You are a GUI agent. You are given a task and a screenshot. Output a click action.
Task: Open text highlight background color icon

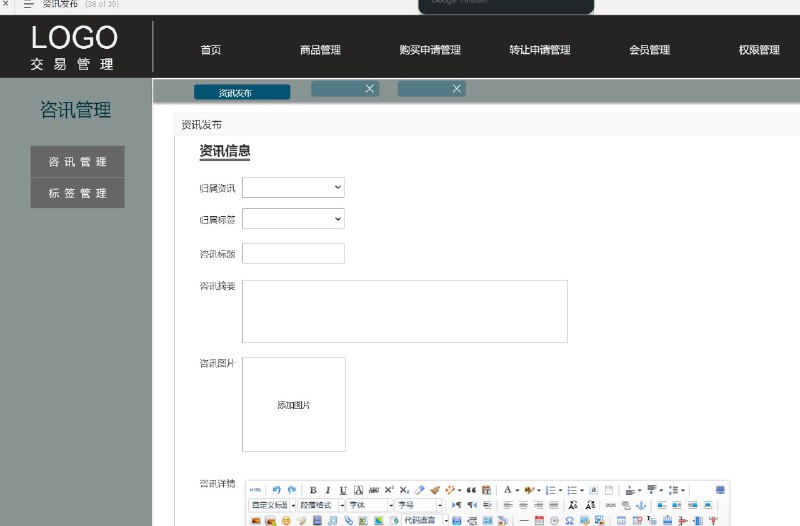coord(529,490)
